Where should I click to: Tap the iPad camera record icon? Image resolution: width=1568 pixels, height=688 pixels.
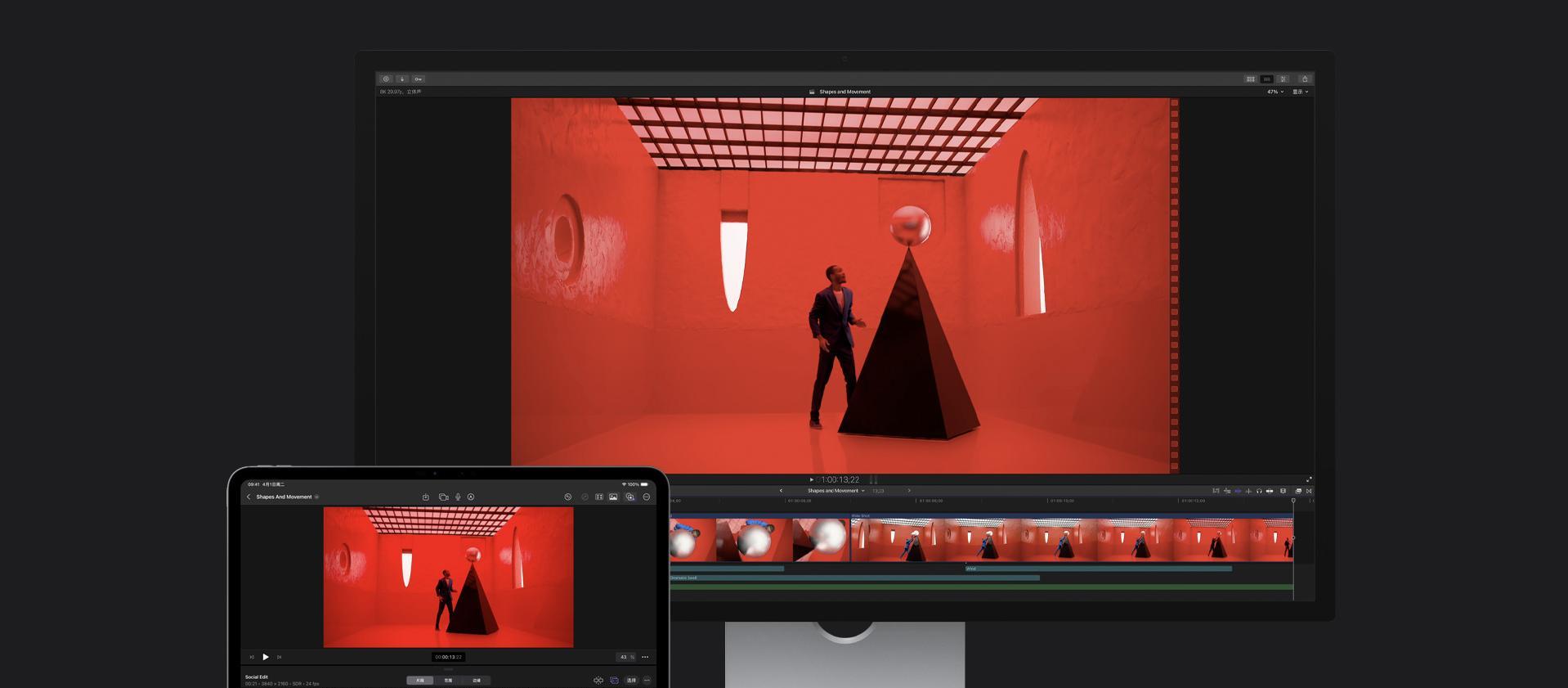443,497
